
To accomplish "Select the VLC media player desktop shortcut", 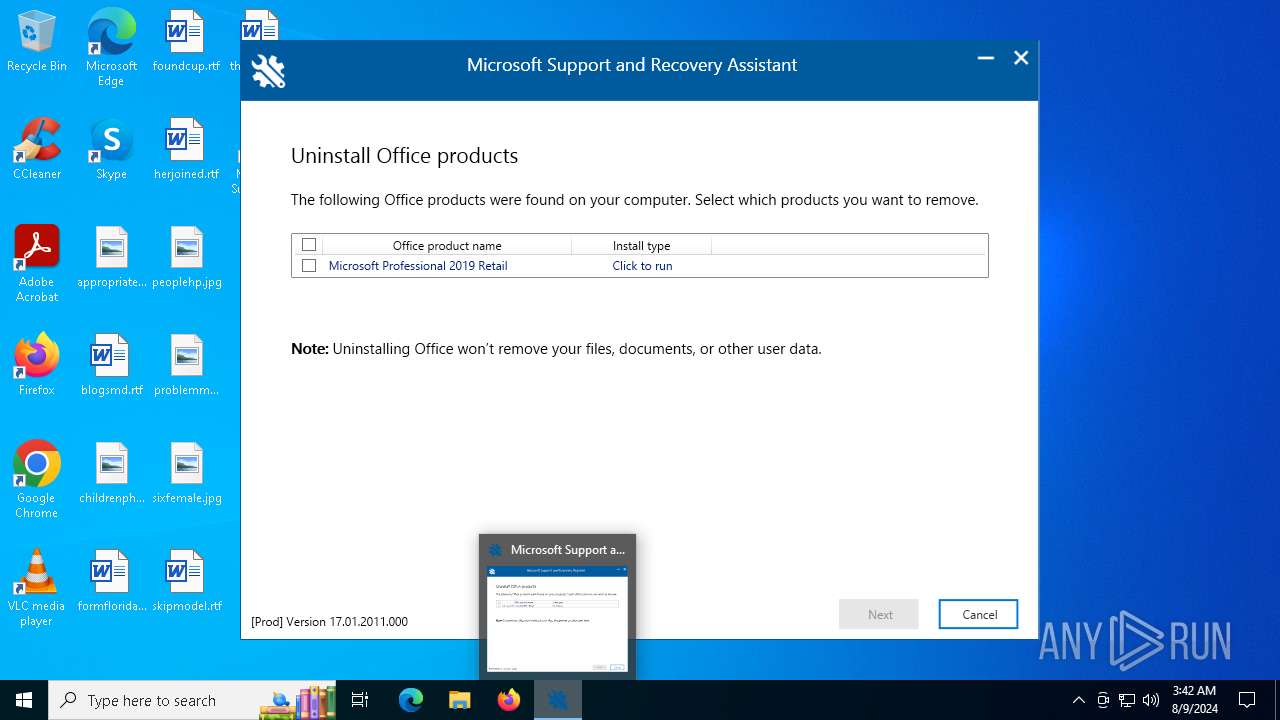I will 37,588.
